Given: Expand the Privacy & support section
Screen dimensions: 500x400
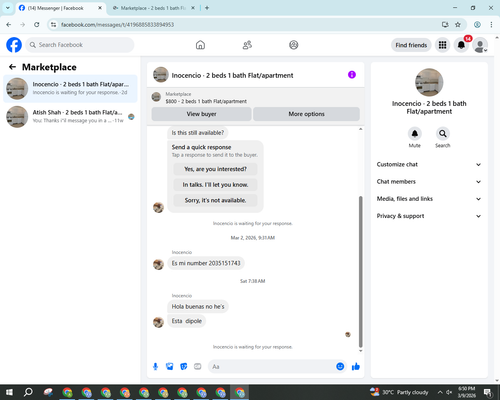Looking at the screenshot, I should (429, 216).
